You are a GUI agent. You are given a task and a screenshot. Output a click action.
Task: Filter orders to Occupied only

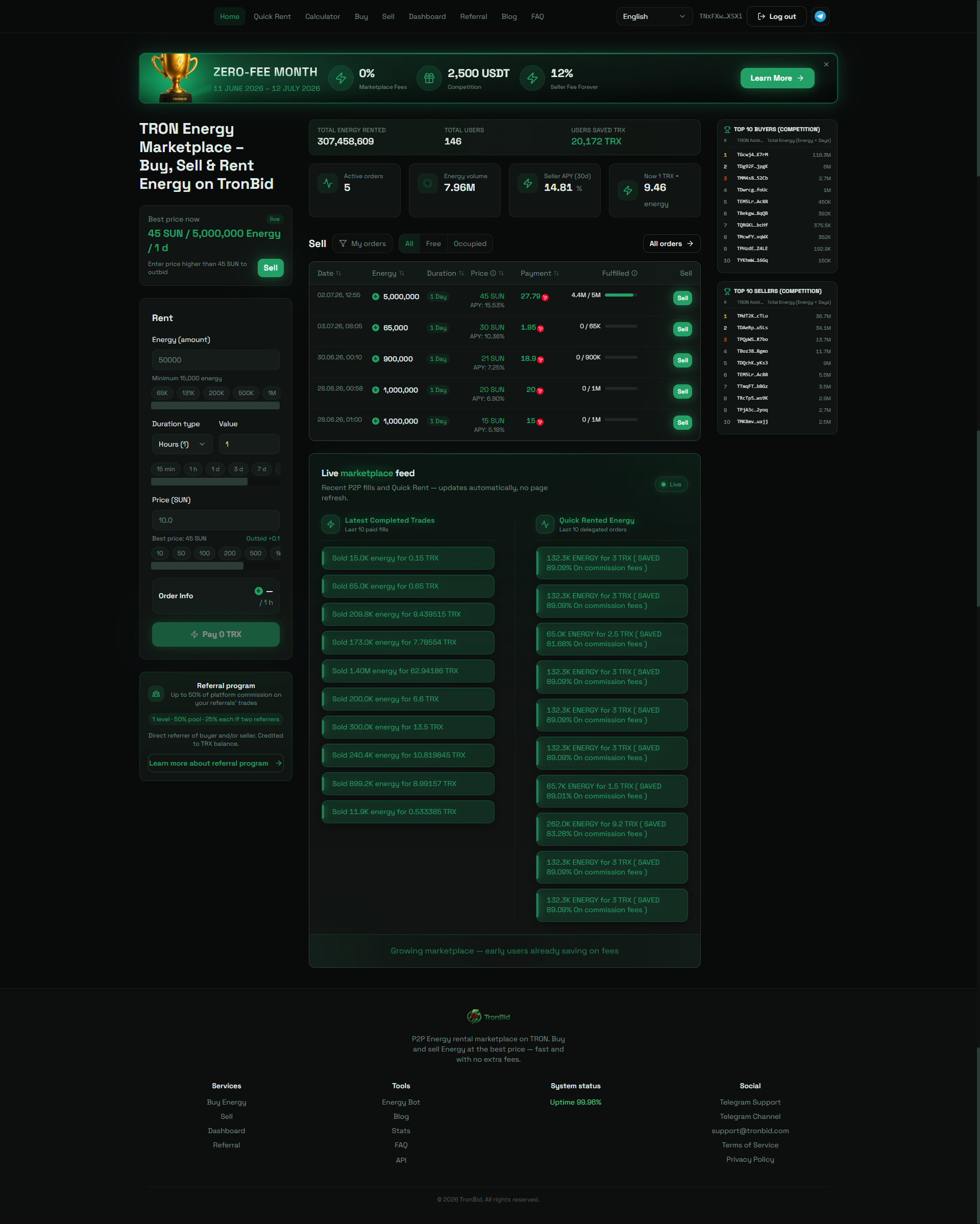pyautogui.click(x=470, y=243)
